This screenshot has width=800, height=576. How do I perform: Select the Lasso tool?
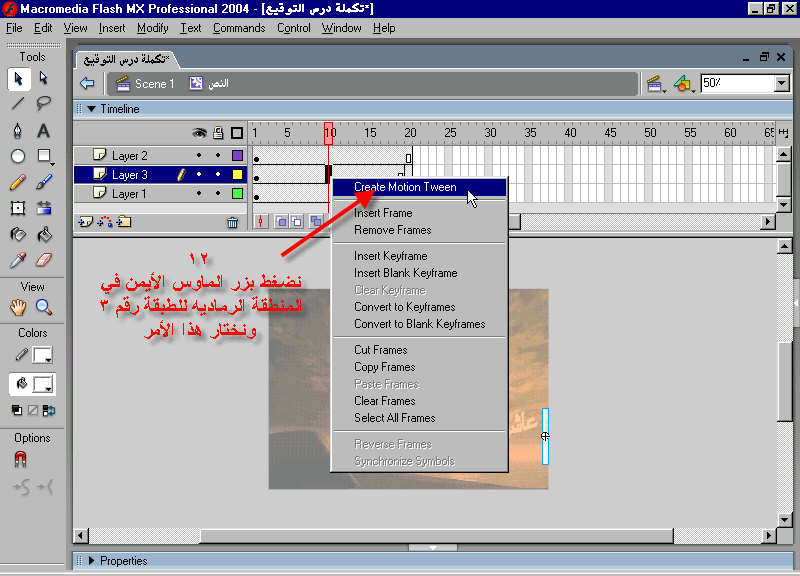tap(43, 104)
